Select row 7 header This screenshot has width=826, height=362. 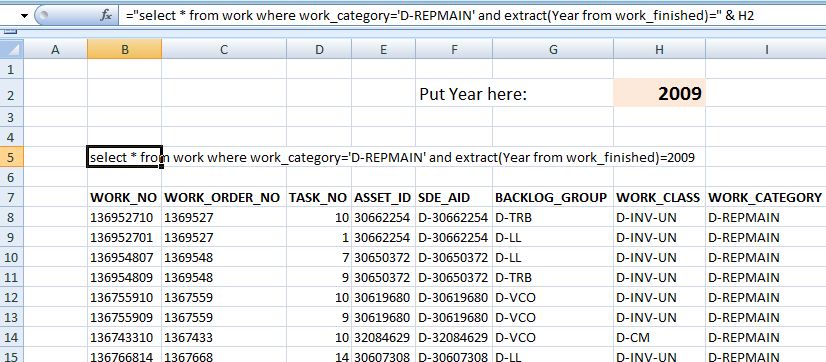pyautogui.click(x=13, y=197)
